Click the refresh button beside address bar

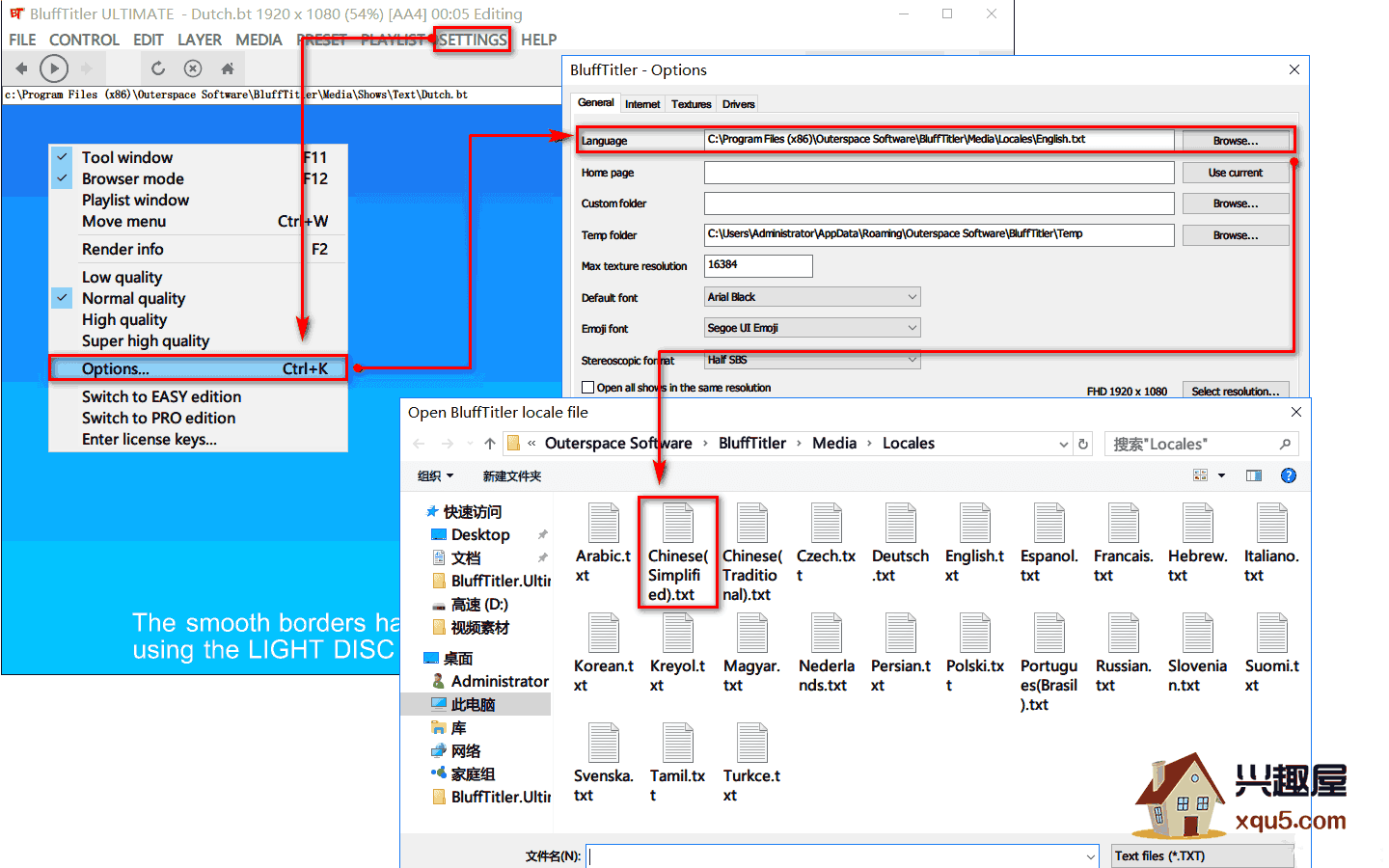point(1083,444)
